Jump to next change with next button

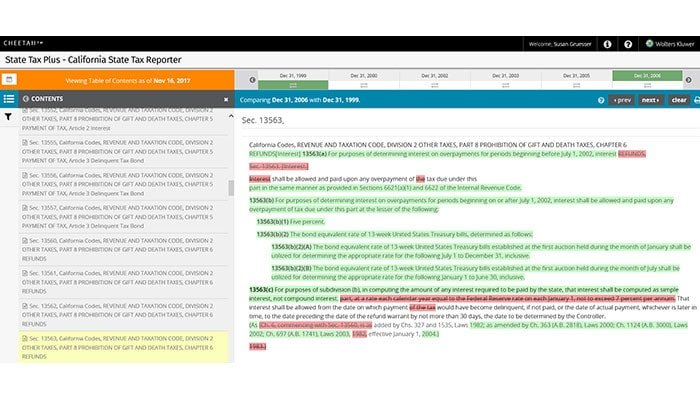(x=650, y=100)
